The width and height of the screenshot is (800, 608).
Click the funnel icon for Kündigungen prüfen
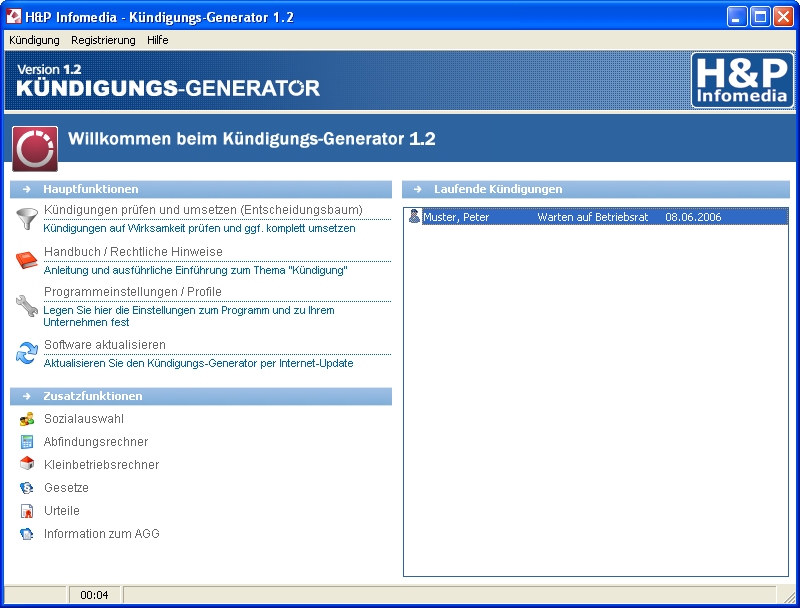tap(27, 219)
